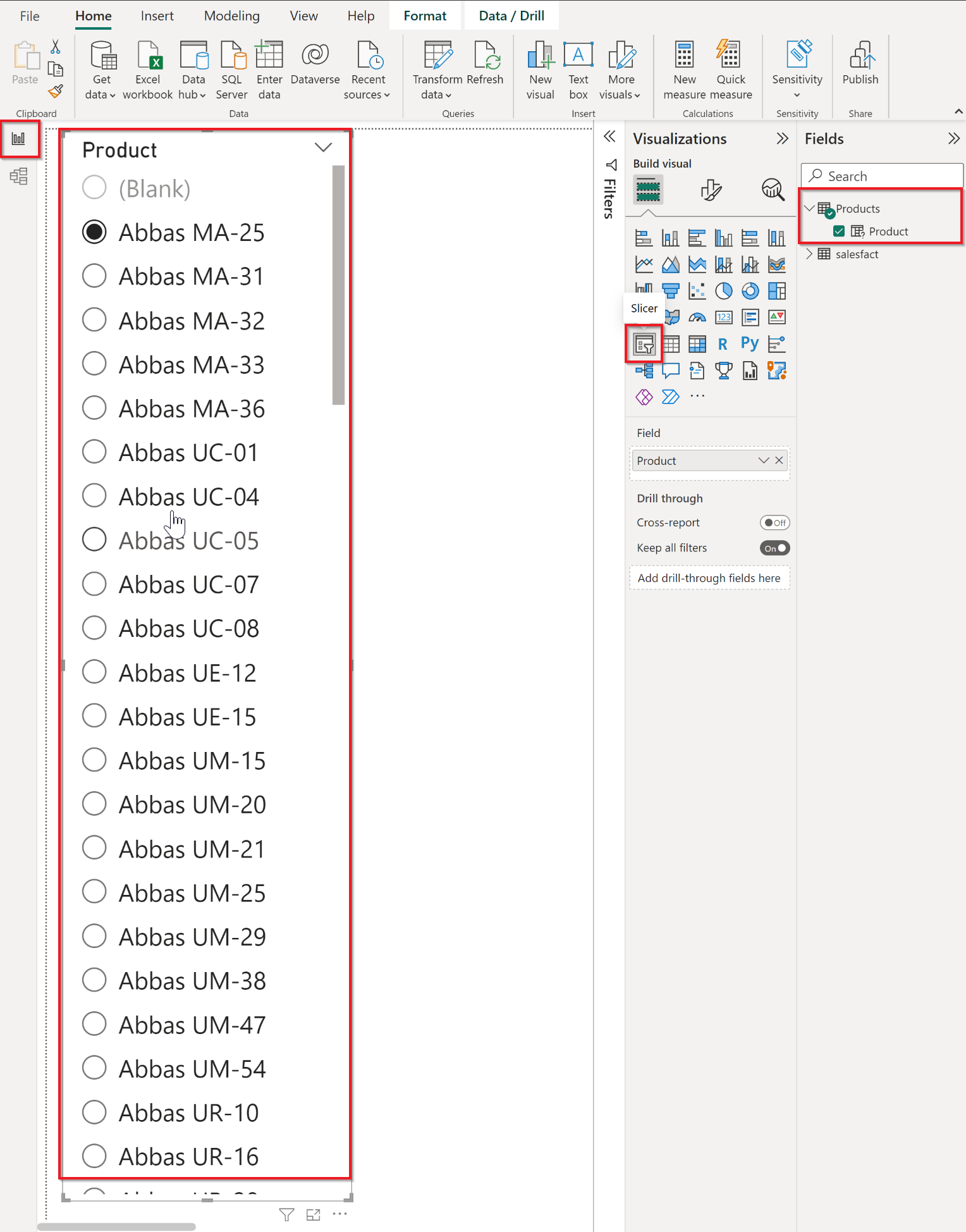Select the R script visual
The image size is (966, 1232).
[x=723, y=344]
